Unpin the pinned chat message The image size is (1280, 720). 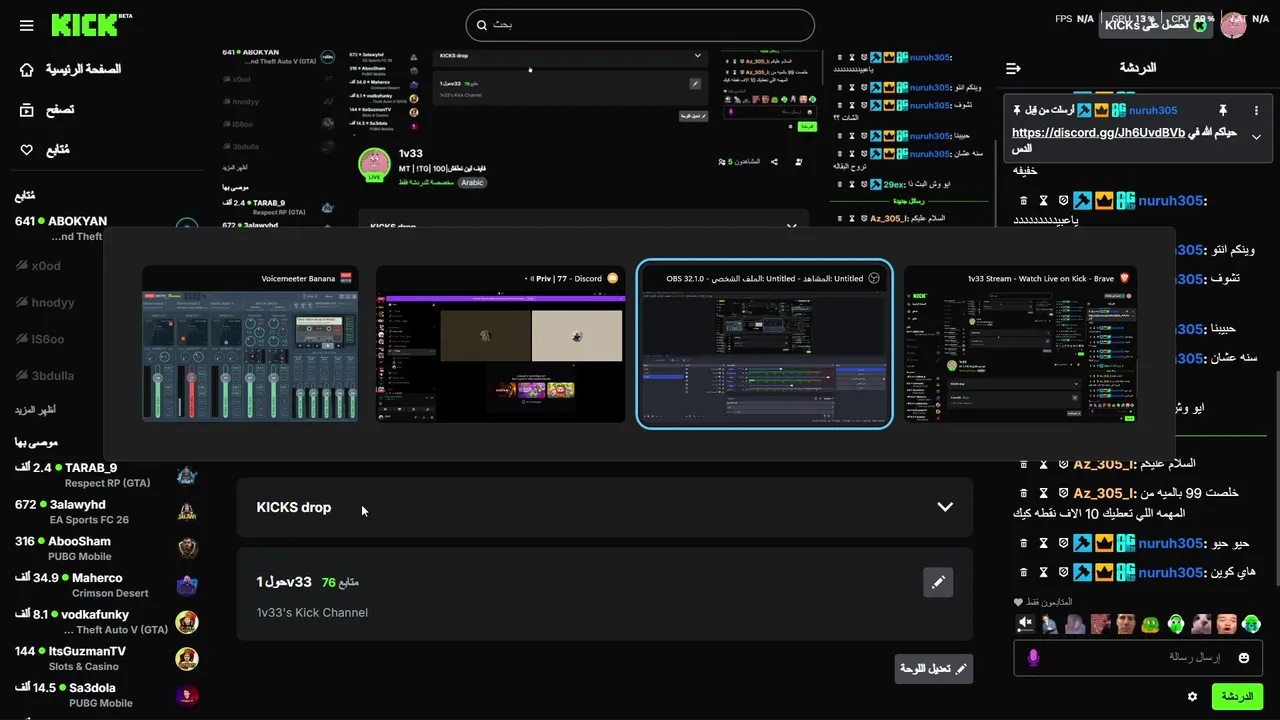click(1222, 110)
